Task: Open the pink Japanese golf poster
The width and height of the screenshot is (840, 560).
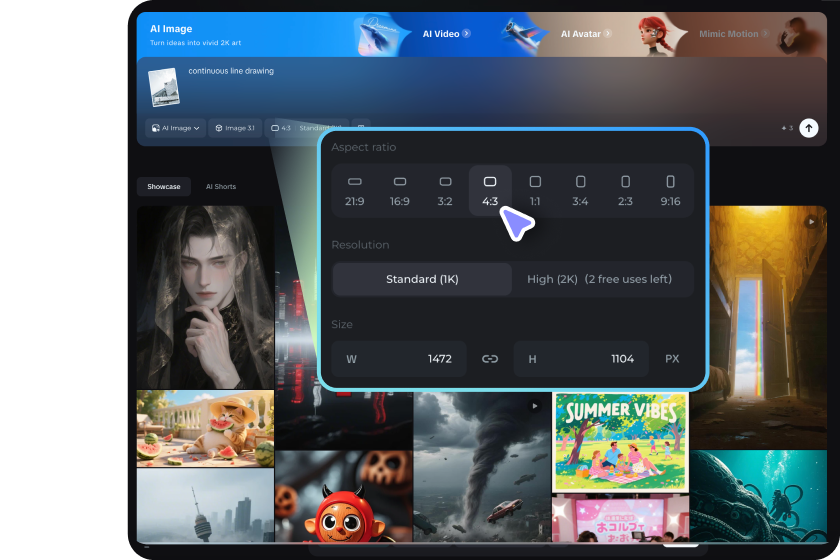Action: tap(620, 518)
